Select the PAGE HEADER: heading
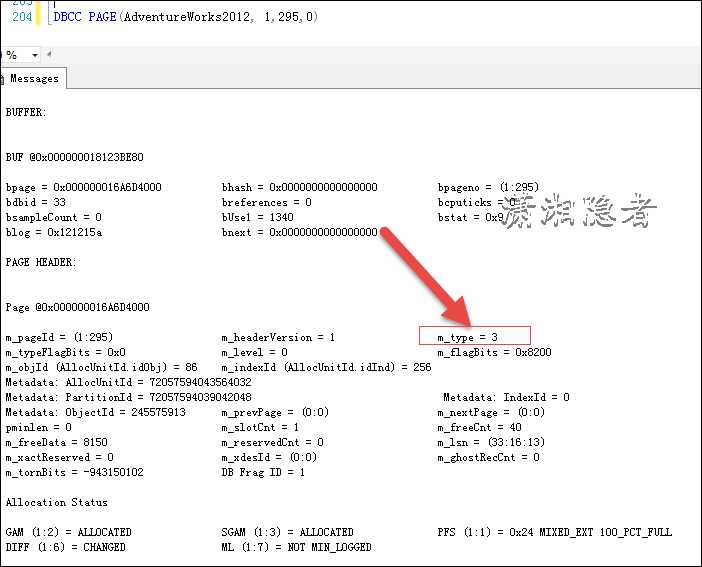 (x=41, y=262)
